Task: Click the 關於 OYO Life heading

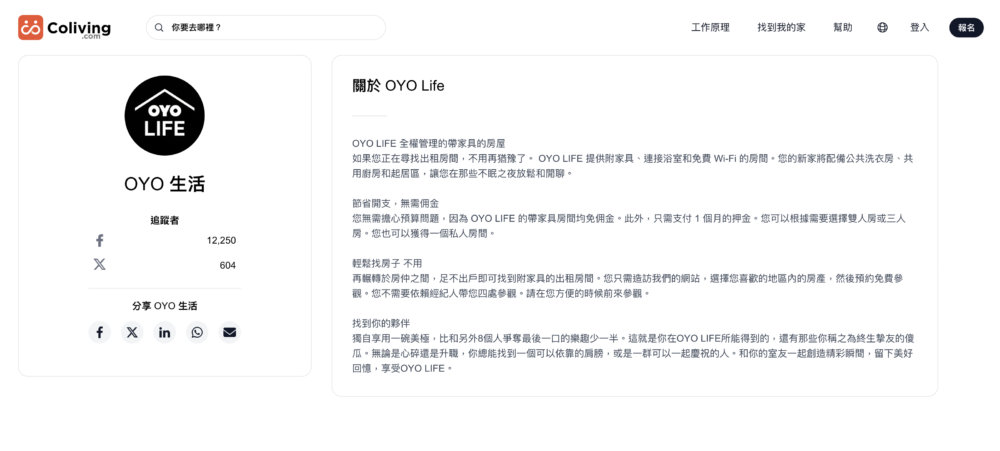Action: tap(398, 86)
